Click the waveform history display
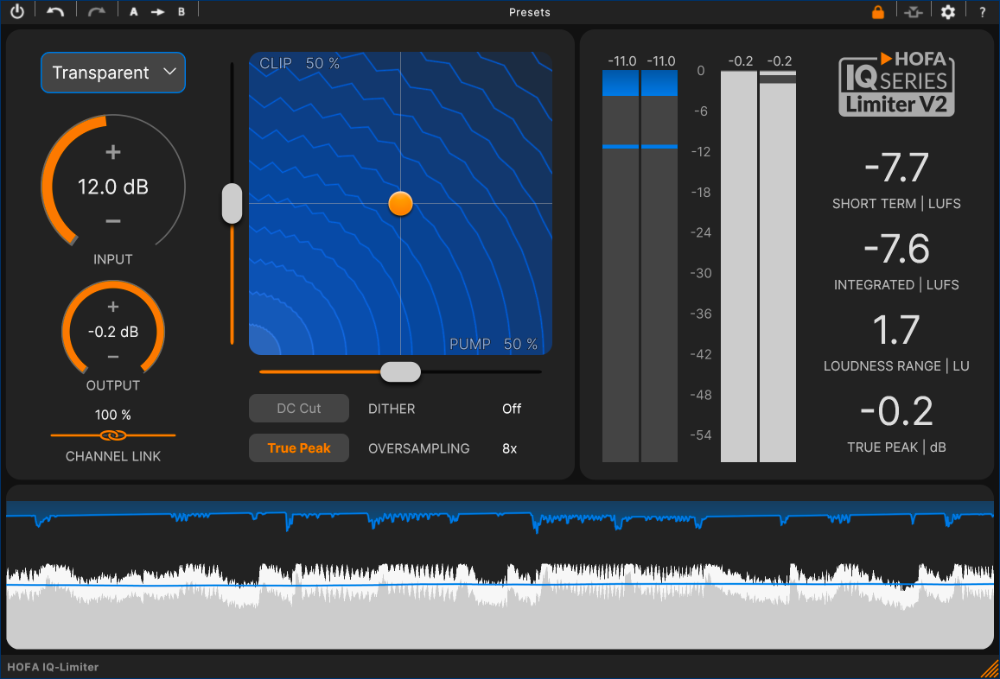This screenshot has height=679, width=1000. pos(500,567)
